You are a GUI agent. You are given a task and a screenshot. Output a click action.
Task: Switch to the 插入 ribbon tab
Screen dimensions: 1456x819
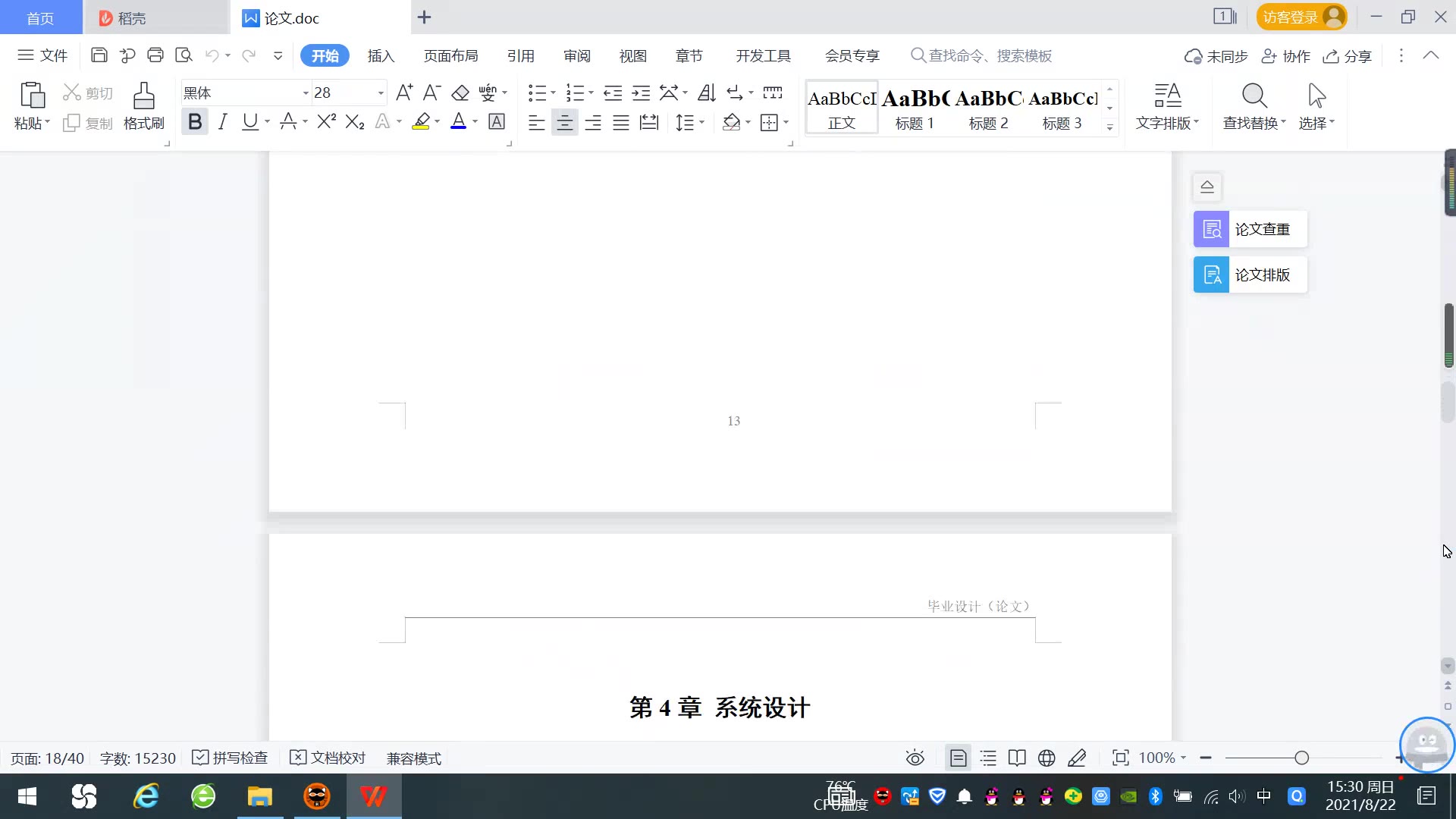(x=381, y=56)
